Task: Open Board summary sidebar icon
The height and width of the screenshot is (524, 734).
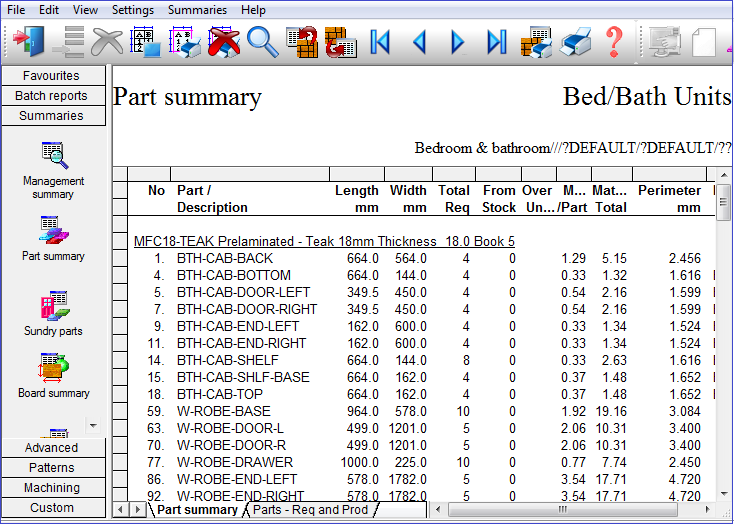Action: (53, 375)
